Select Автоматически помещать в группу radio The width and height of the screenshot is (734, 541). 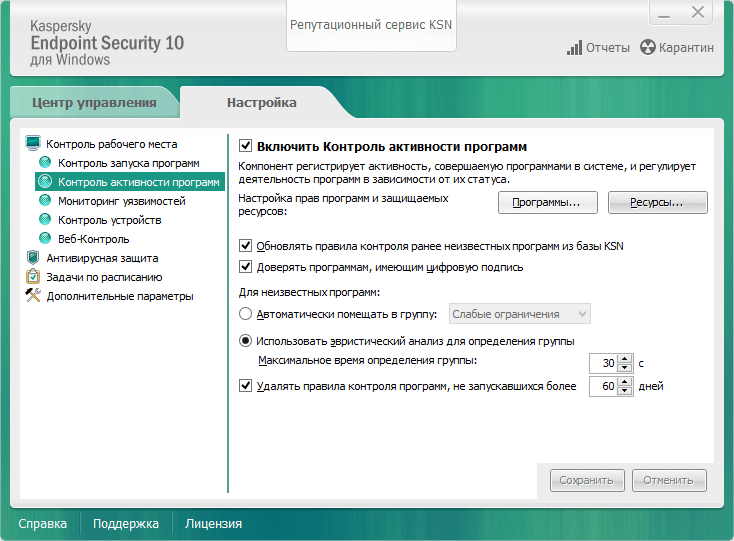[245, 314]
